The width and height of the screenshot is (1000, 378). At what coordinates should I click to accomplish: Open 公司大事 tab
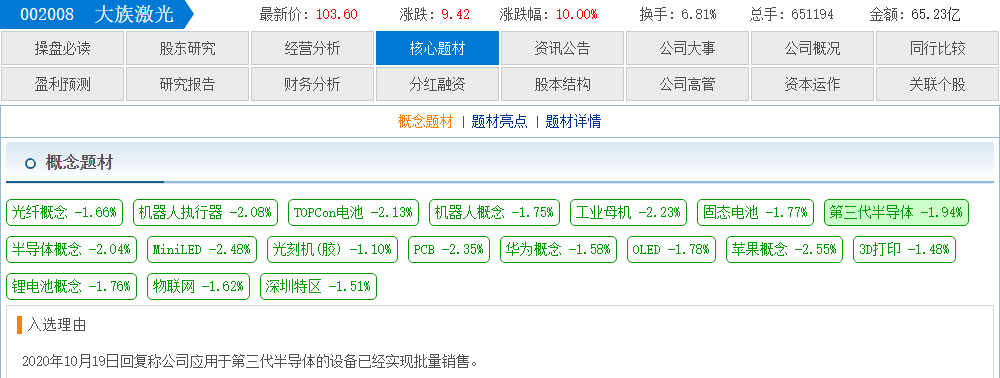pyautogui.click(x=688, y=48)
